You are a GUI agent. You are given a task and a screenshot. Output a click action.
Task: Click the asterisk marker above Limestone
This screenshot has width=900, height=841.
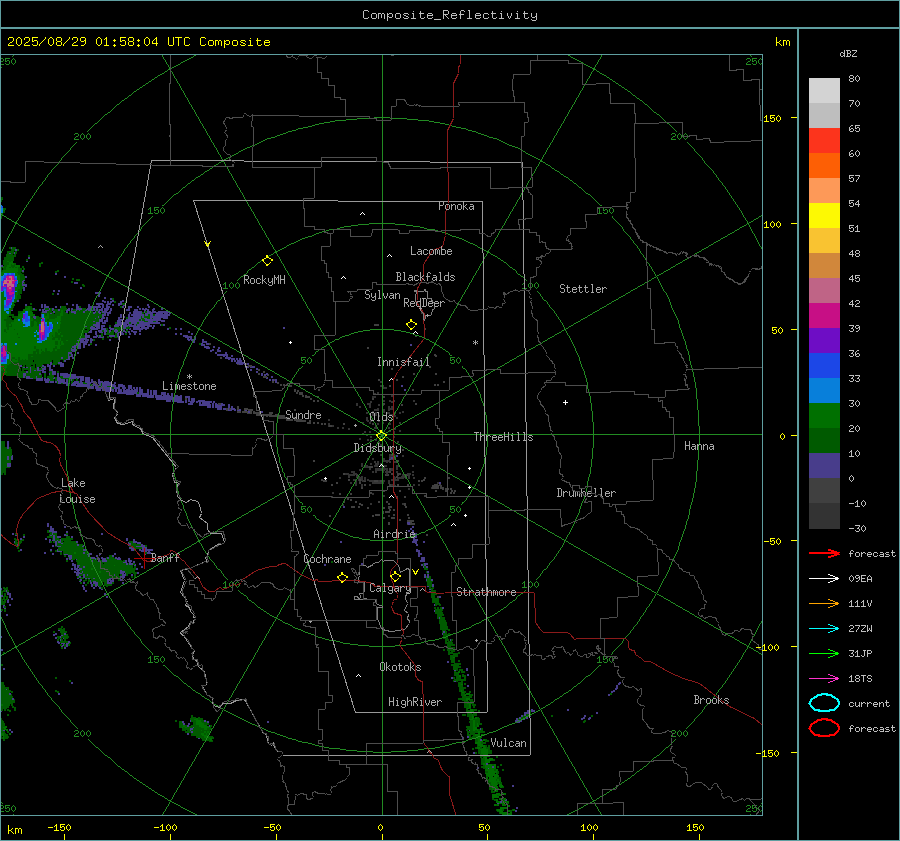point(189,377)
